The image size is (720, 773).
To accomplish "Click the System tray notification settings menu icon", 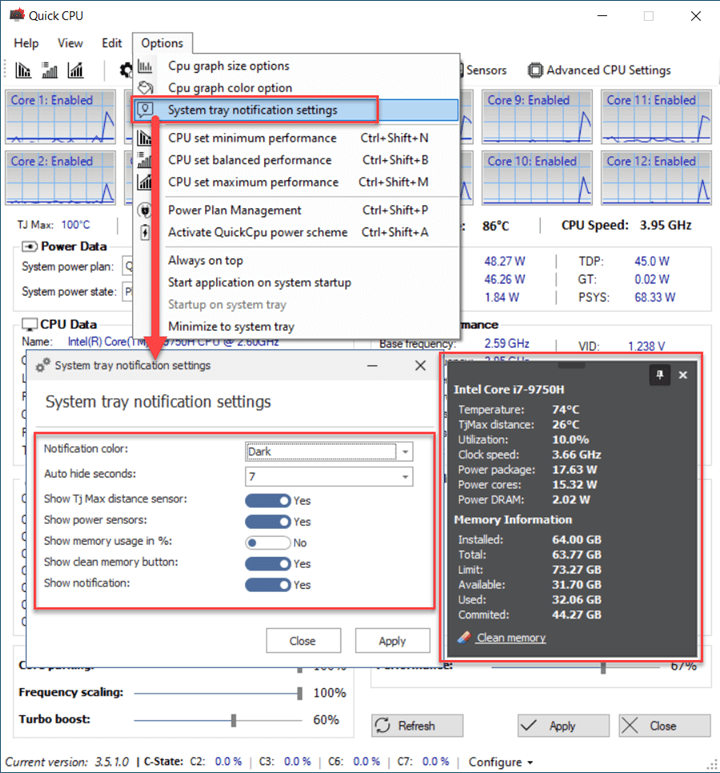I will (145, 109).
